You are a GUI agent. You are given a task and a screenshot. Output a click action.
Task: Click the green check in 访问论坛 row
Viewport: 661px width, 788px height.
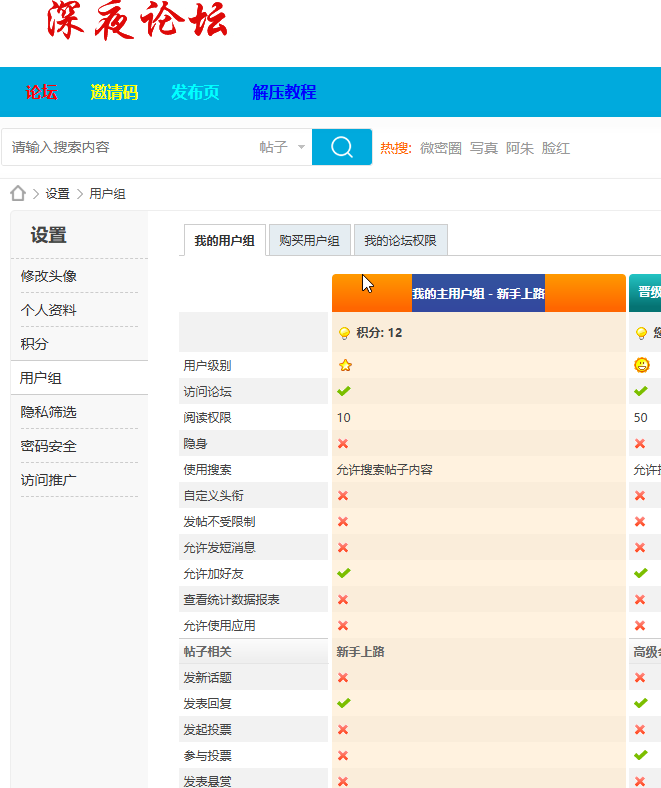(344, 391)
